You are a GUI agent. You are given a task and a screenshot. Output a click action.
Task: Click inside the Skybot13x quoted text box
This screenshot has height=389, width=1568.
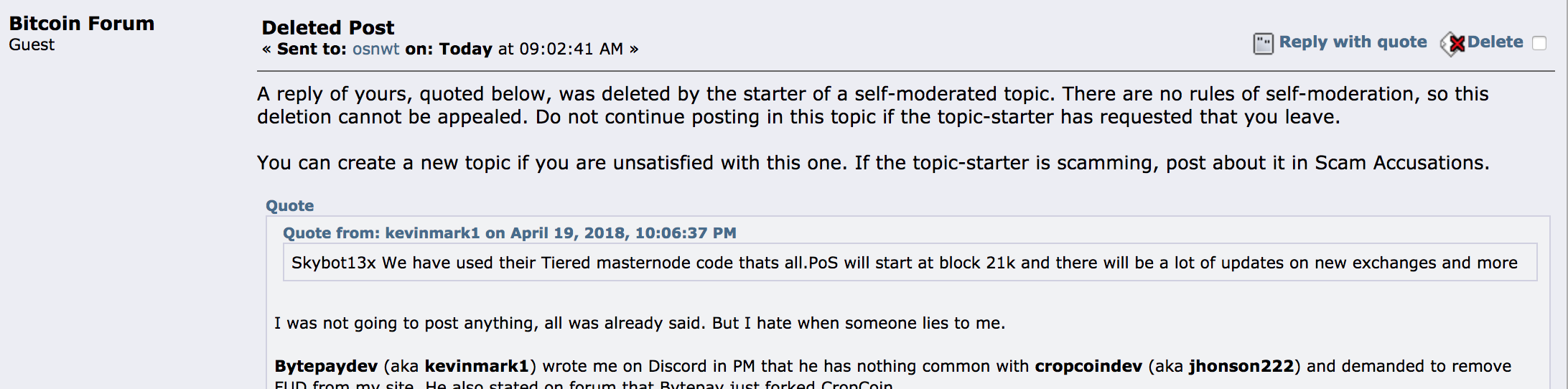(910, 263)
